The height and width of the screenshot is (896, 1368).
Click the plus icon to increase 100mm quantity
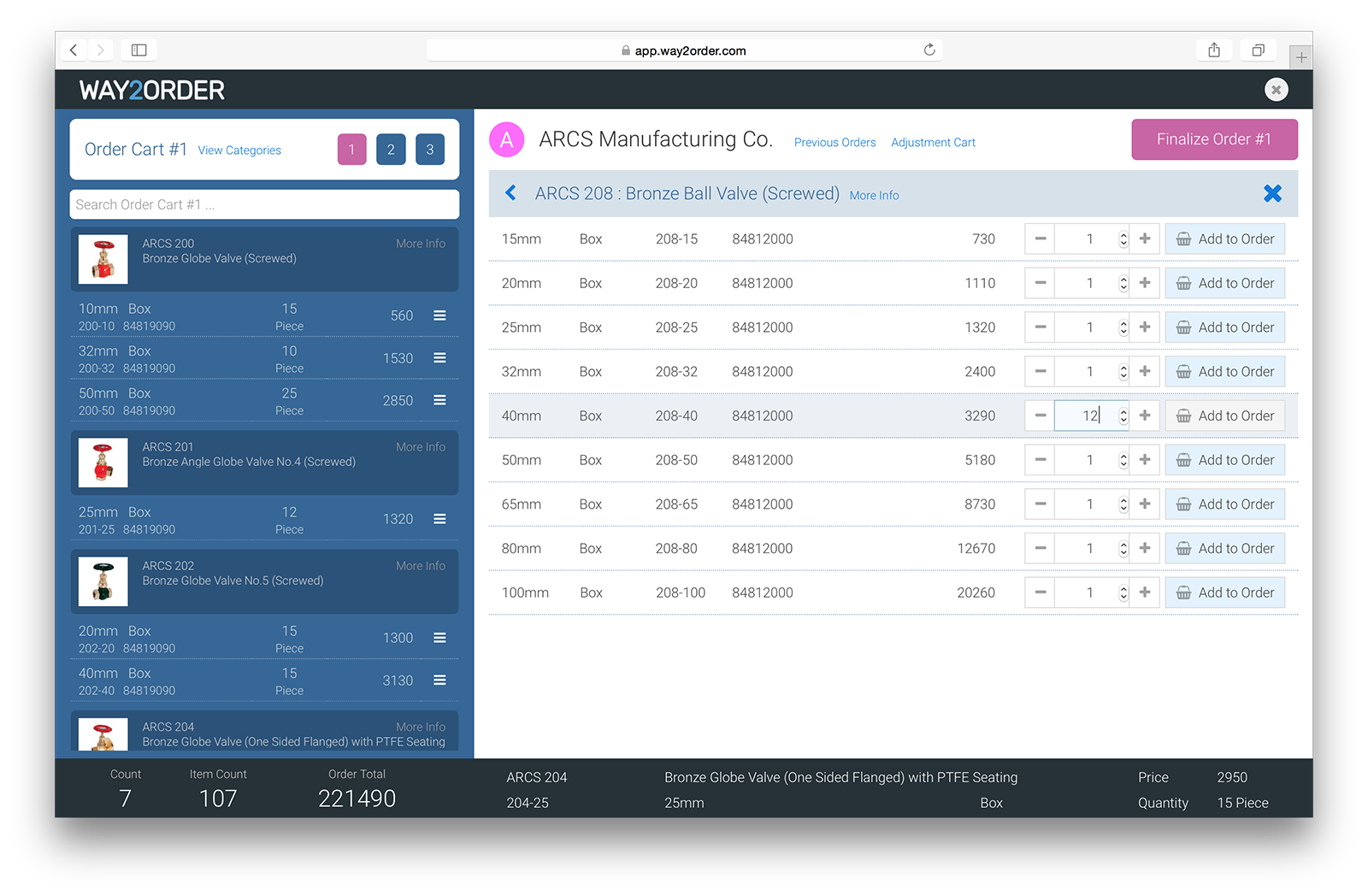pos(1145,592)
